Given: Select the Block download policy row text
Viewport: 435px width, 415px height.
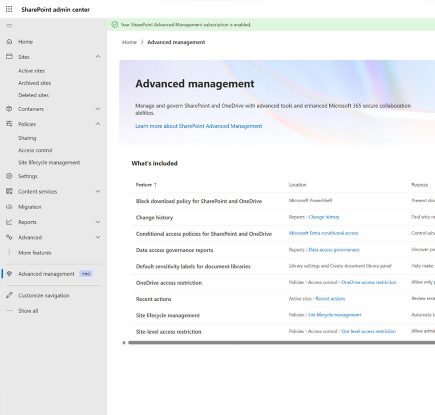Looking at the screenshot, I should tap(199, 201).
